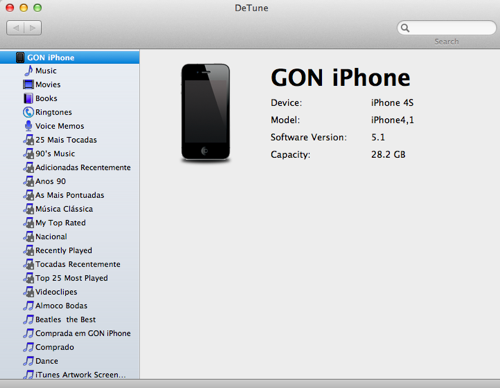Click the Nacional playlist icon

(29, 236)
